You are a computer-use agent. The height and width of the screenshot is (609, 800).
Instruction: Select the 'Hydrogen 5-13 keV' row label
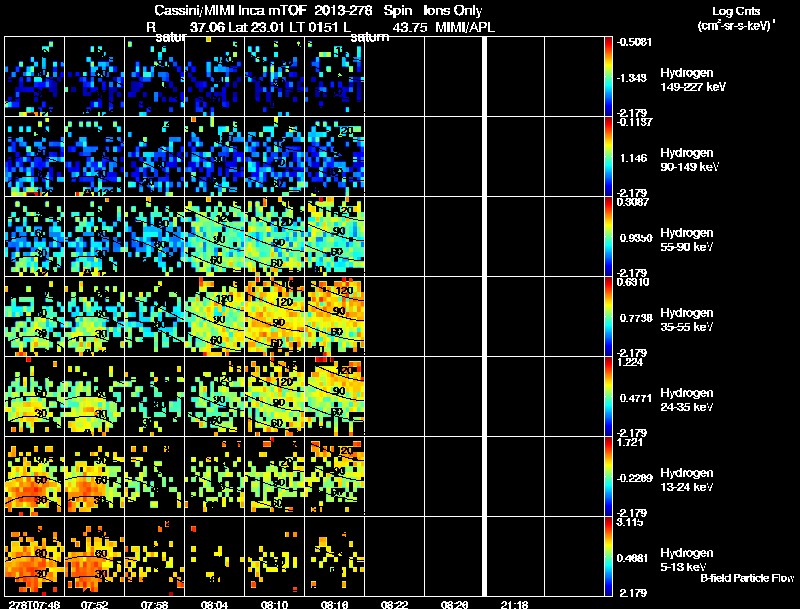(x=687, y=560)
